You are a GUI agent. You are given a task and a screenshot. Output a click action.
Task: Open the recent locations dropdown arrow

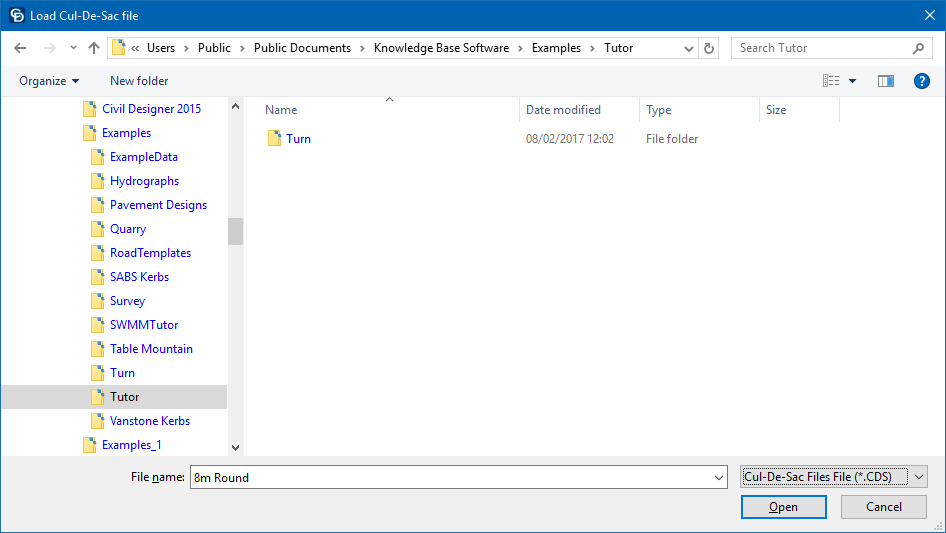pyautogui.click(x=73, y=48)
